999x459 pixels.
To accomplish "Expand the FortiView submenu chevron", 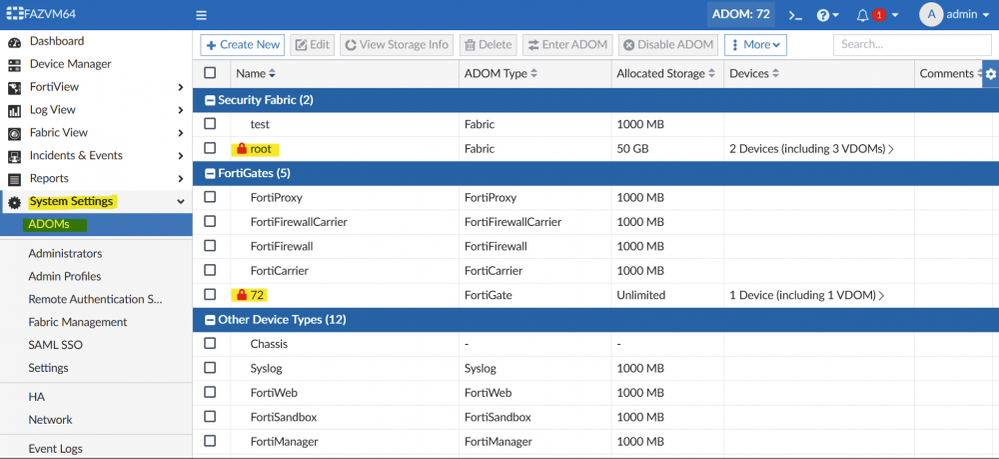I will point(181,87).
